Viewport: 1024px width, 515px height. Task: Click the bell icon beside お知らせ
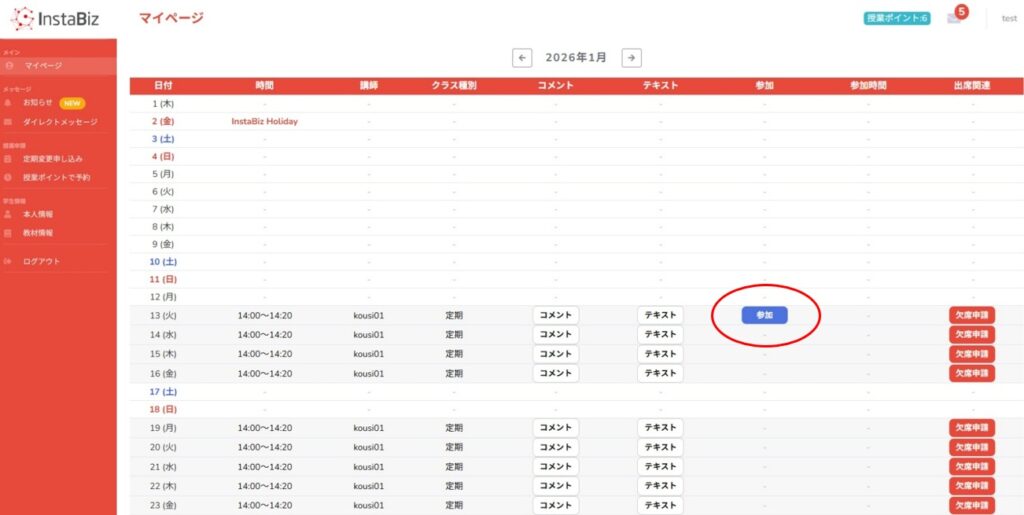pyautogui.click(x=8, y=102)
